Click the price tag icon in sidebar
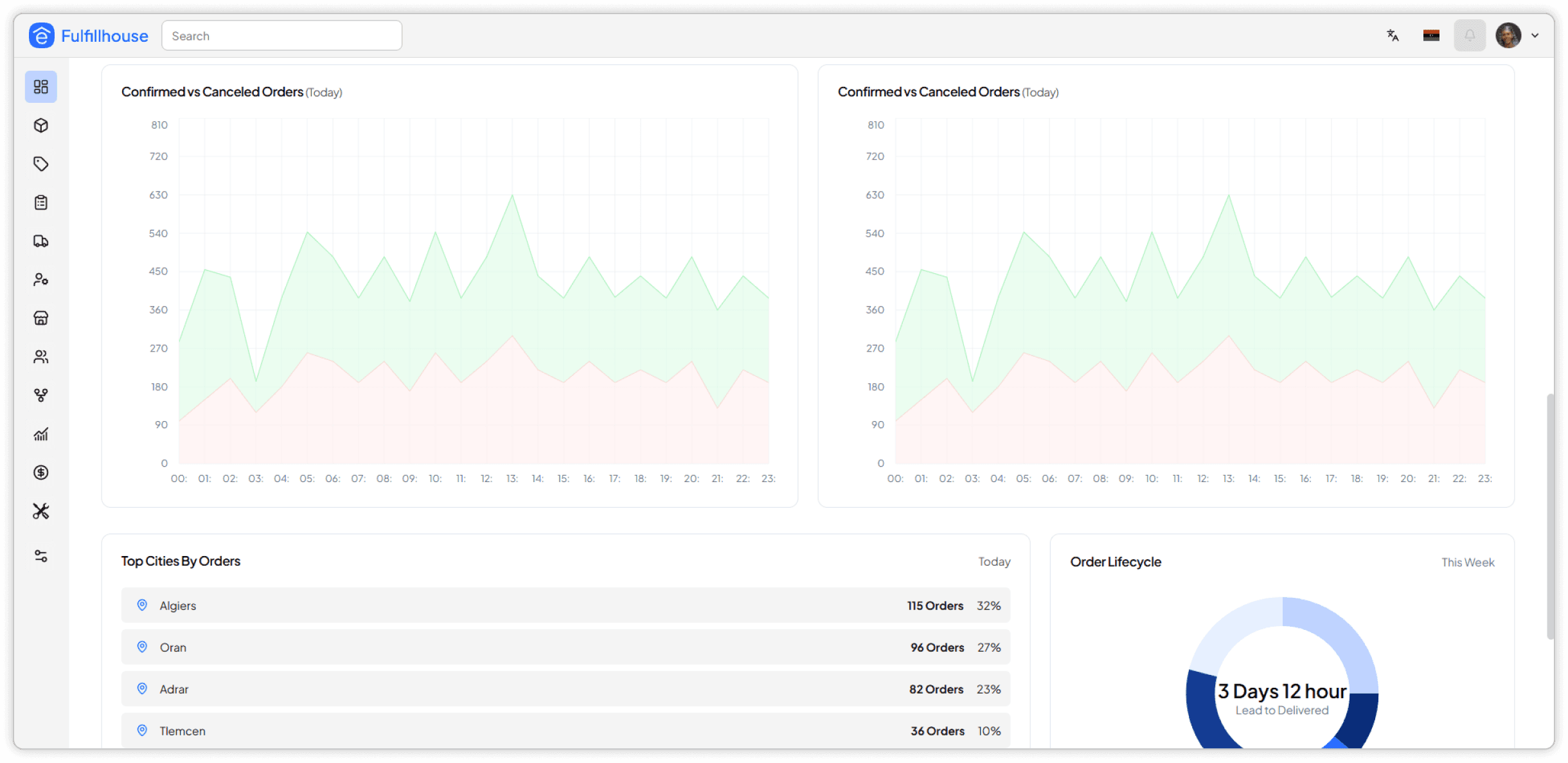This screenshot has height=763, width=1568. [41, 164]
